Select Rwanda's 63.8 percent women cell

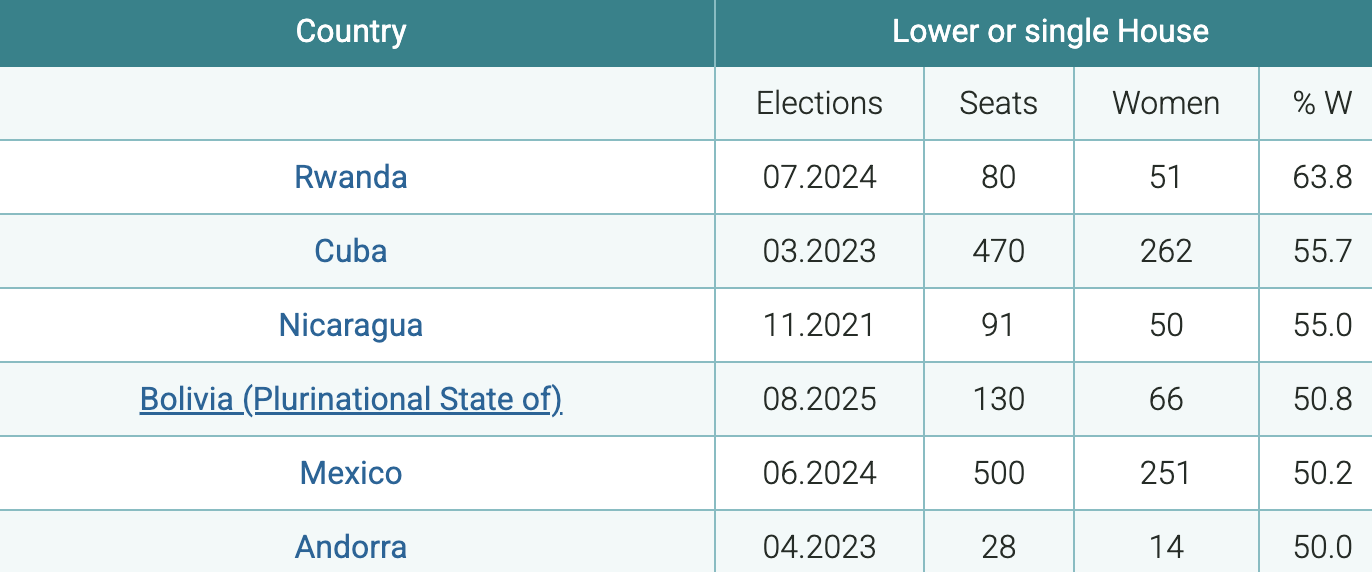click(x=1322, y=177)
